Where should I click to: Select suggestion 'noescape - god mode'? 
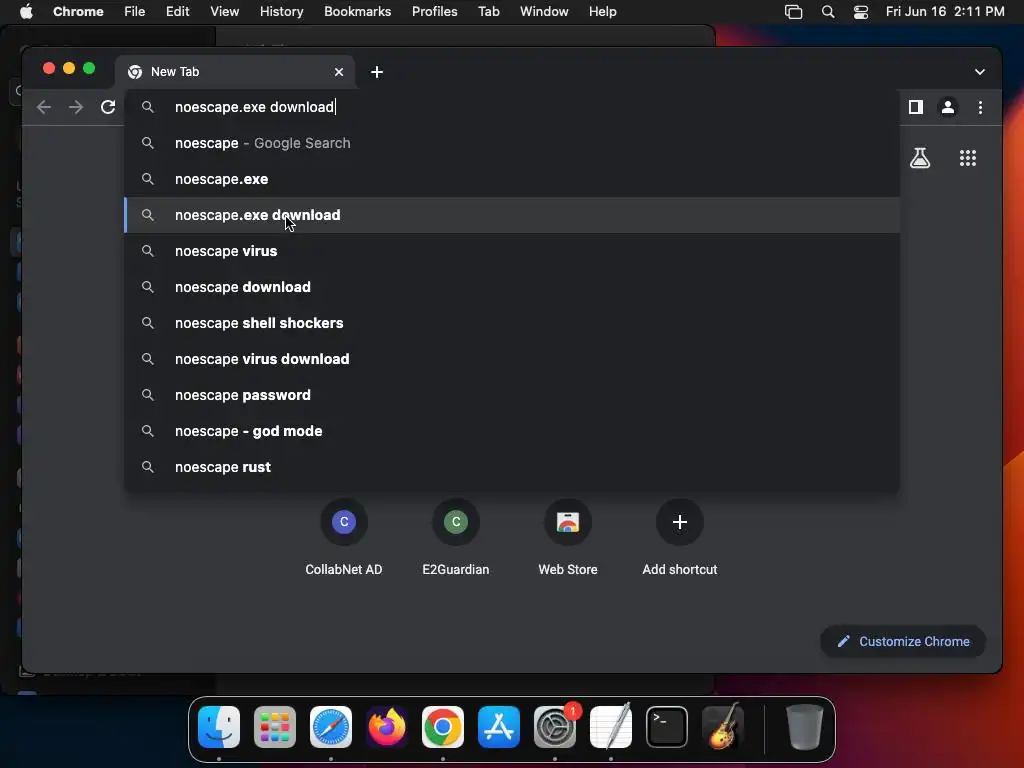click(x=512, y=430)
